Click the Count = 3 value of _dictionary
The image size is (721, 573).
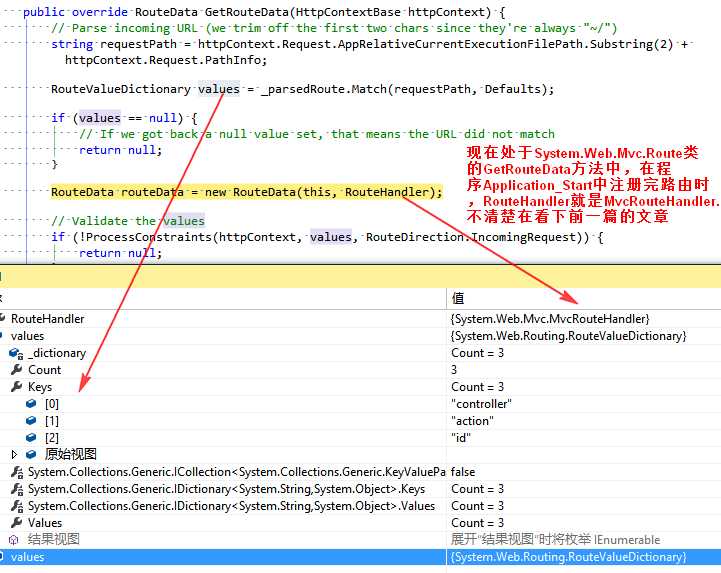477,353
